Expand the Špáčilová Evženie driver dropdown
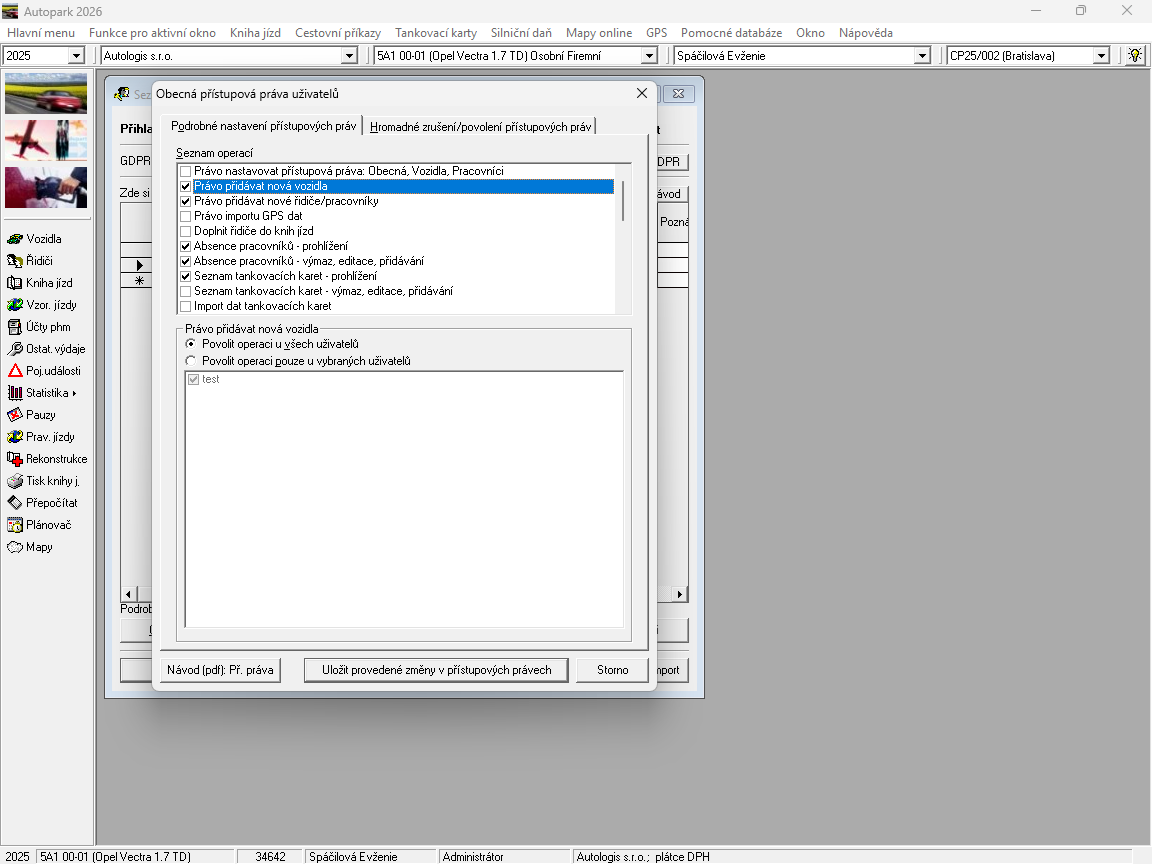Screen dimensions: 1152x864 (x=922, y=56)
